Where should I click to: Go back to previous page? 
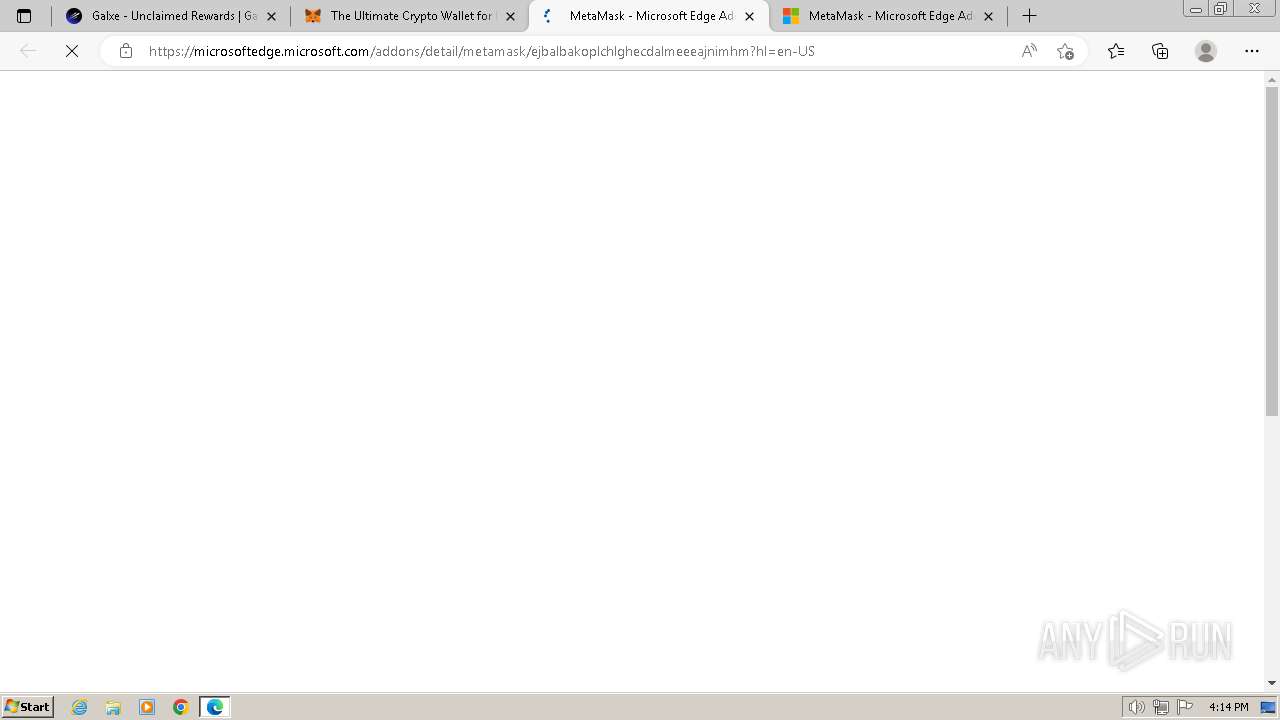point(28,51)
